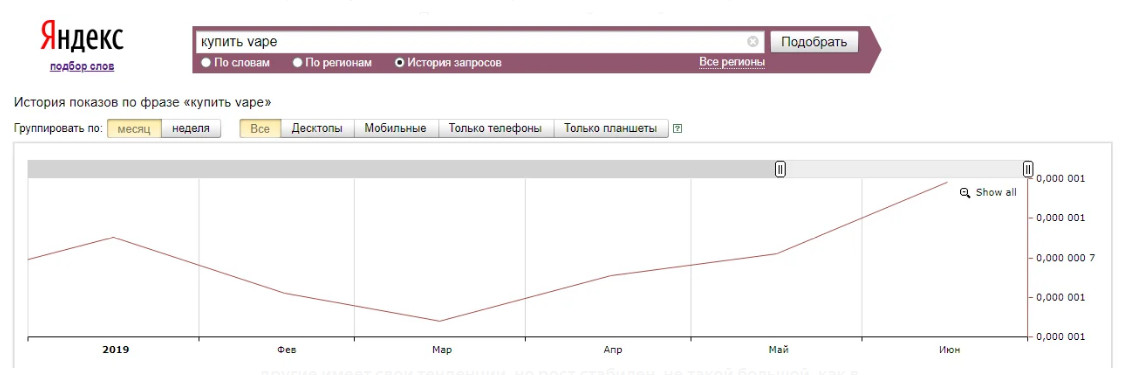Select the По словам radio button
The height and width of the screenshot is (375, 1125).
206,63
